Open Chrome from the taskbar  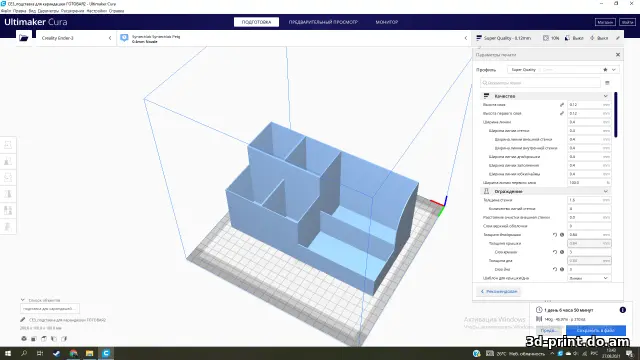point(73,353)
